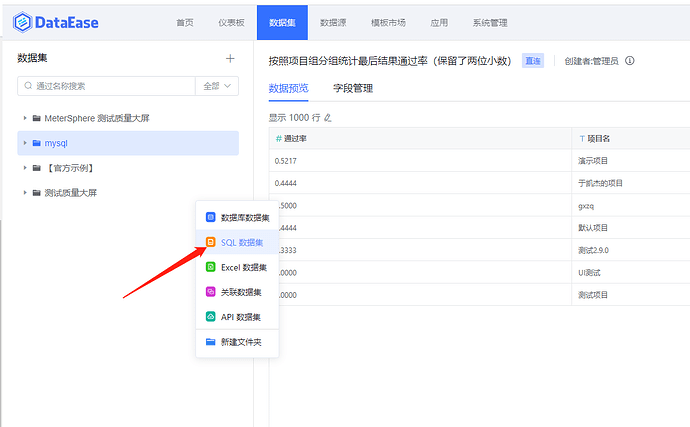
Task: Click the 显示 1000 行 text
Action: pos(294,118)
